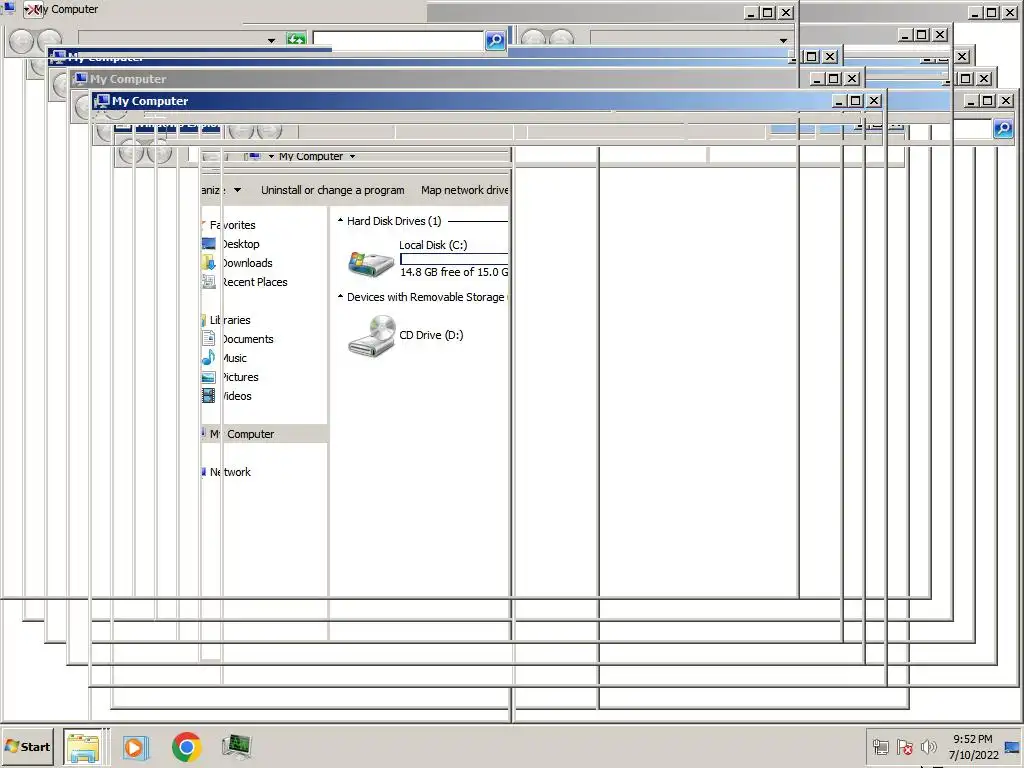Open the Start menu
1024x768 pixels.
click(27, 746)
